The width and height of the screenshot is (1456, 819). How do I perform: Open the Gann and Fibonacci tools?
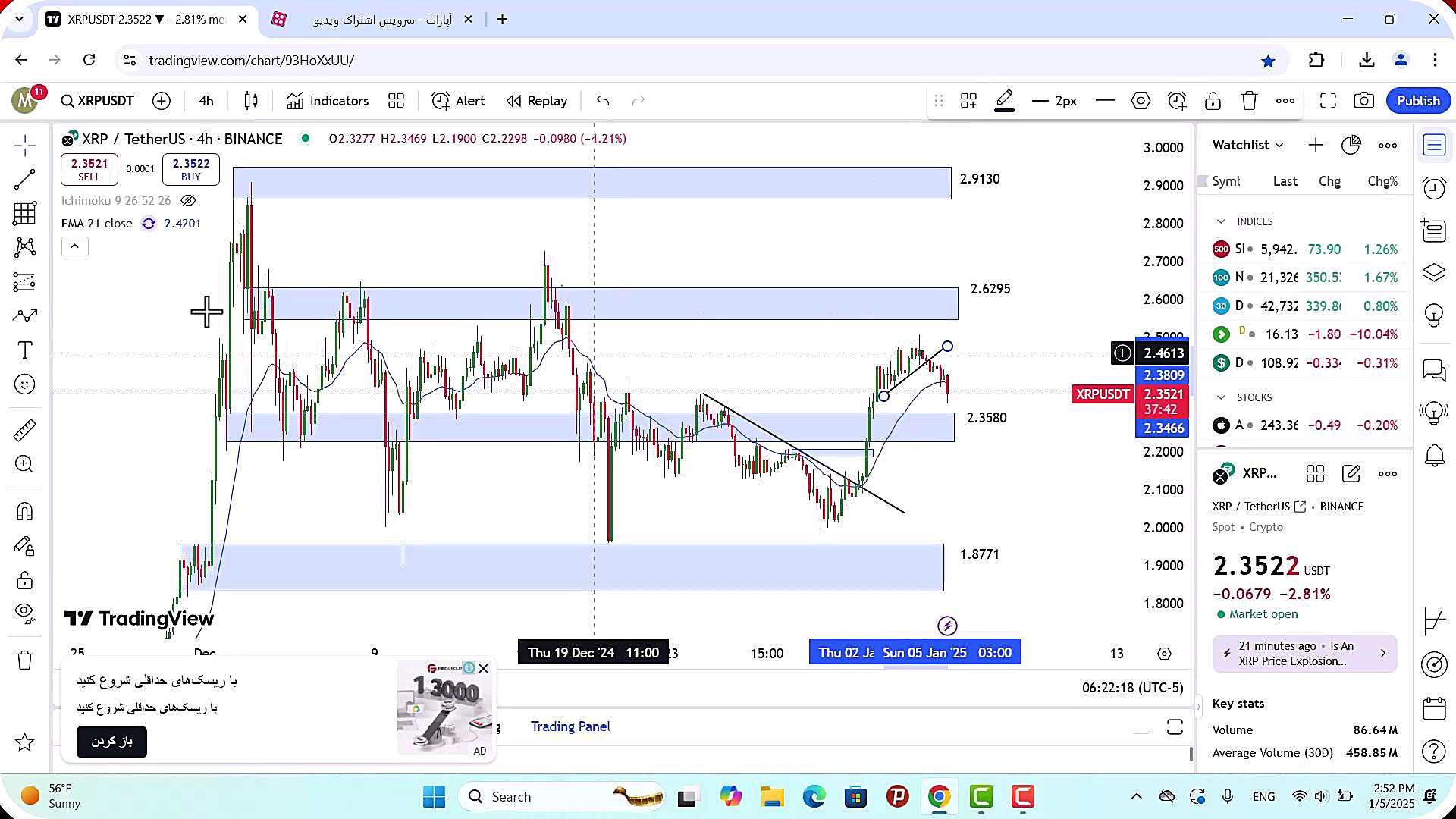pos(24,214)
